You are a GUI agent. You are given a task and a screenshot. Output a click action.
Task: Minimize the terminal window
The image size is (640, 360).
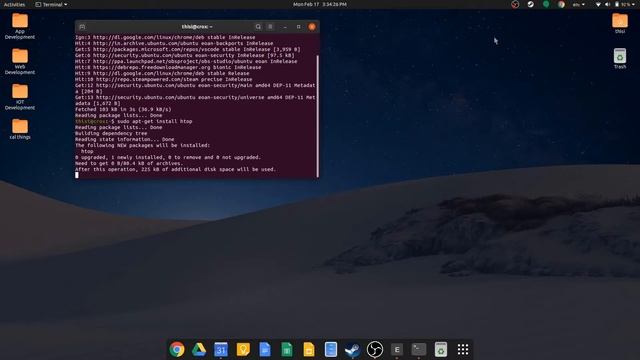coord(285,27)
